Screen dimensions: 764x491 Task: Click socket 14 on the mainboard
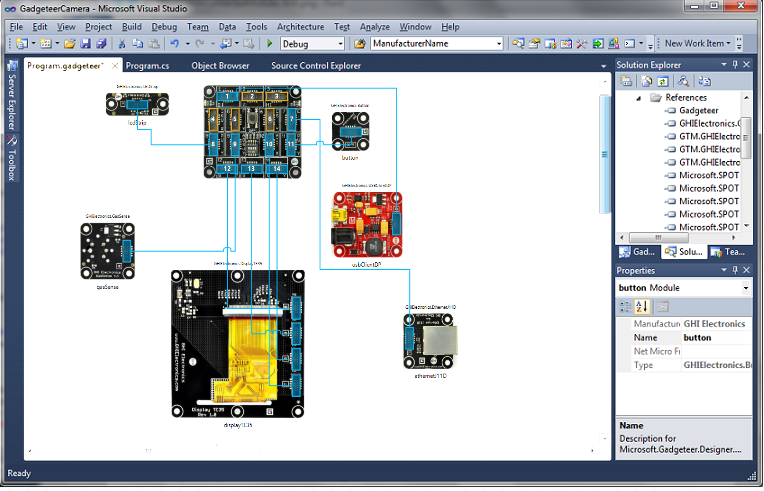(277, 169)
